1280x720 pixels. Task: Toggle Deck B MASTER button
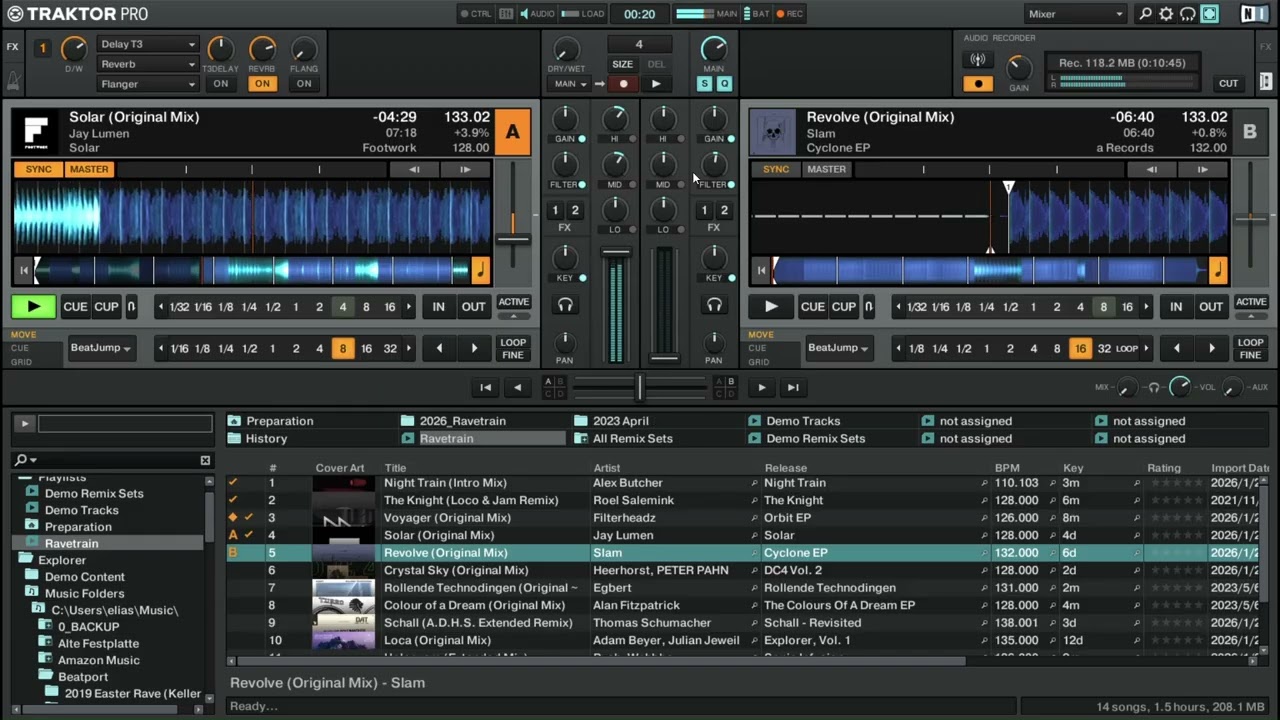point(827,169)
